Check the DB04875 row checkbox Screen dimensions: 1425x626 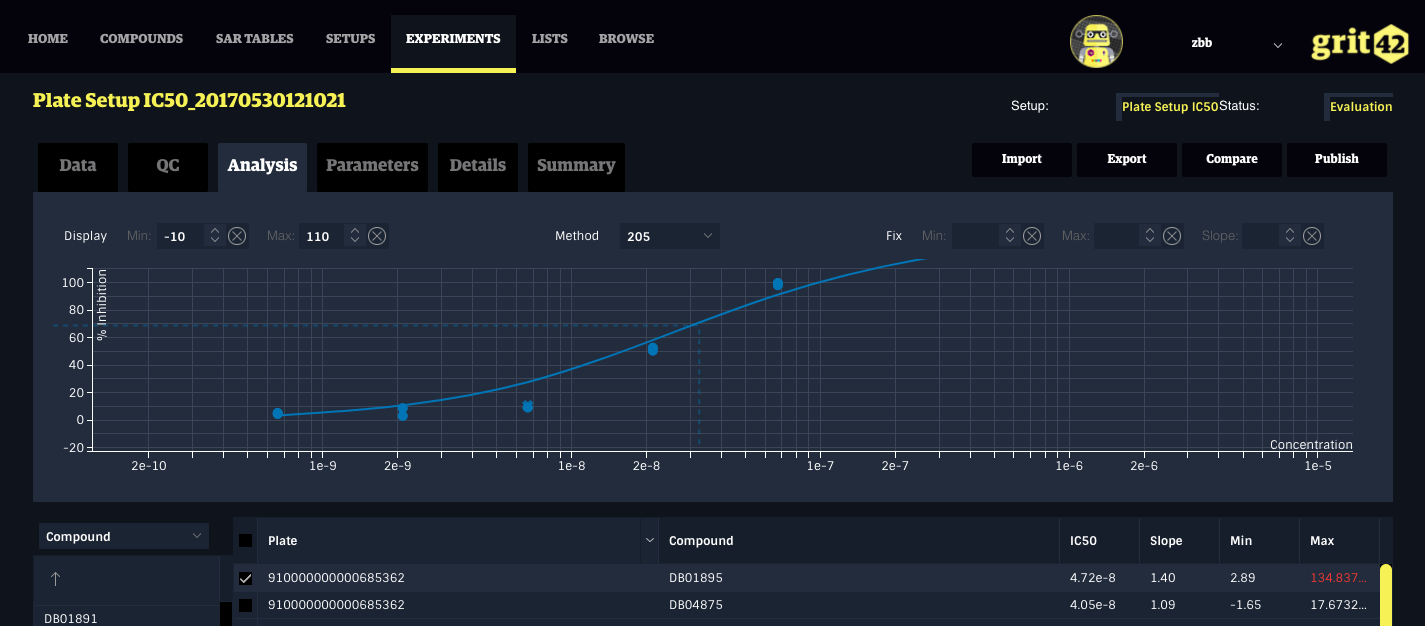[246, 605]
